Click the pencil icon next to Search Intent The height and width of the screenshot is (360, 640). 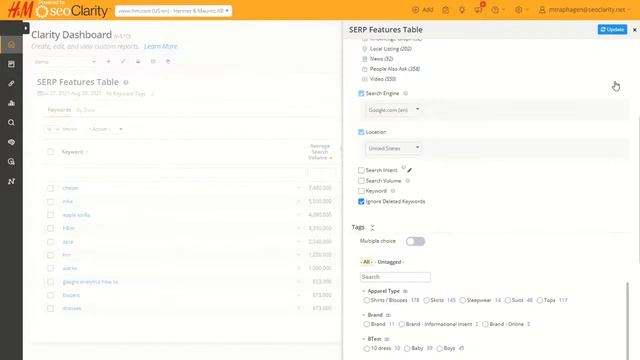[x=409, y=170]
